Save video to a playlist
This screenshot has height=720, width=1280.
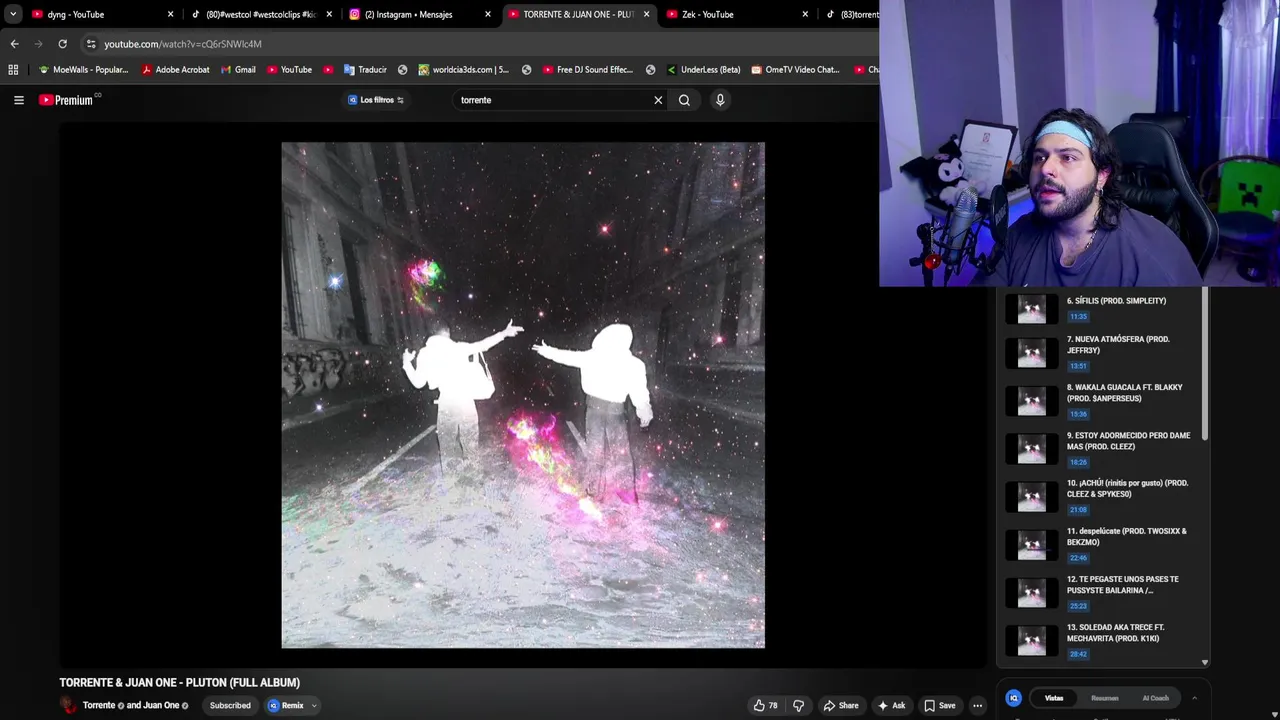point(939,706)
